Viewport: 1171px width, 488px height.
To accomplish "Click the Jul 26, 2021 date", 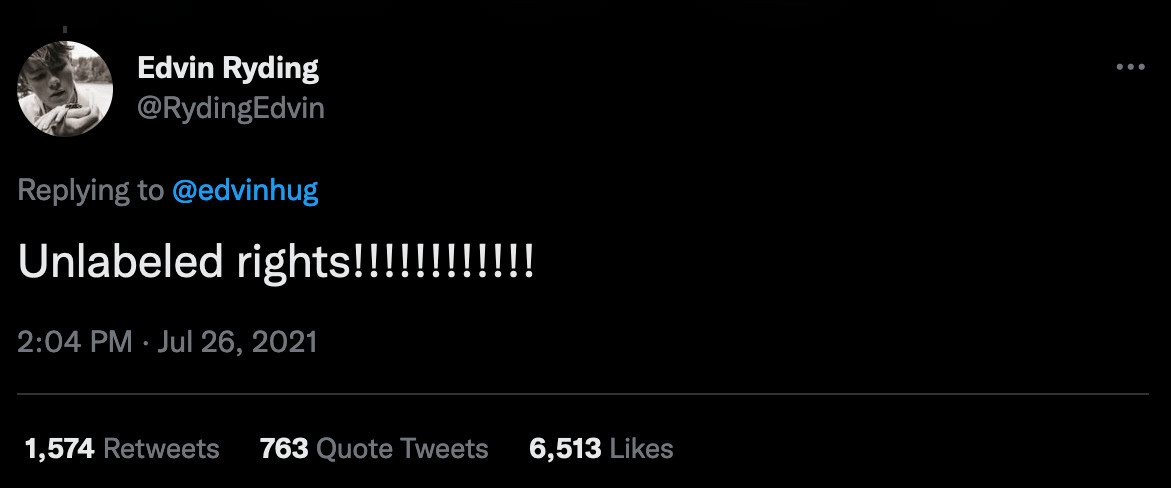I will click(x=233, y=342).
